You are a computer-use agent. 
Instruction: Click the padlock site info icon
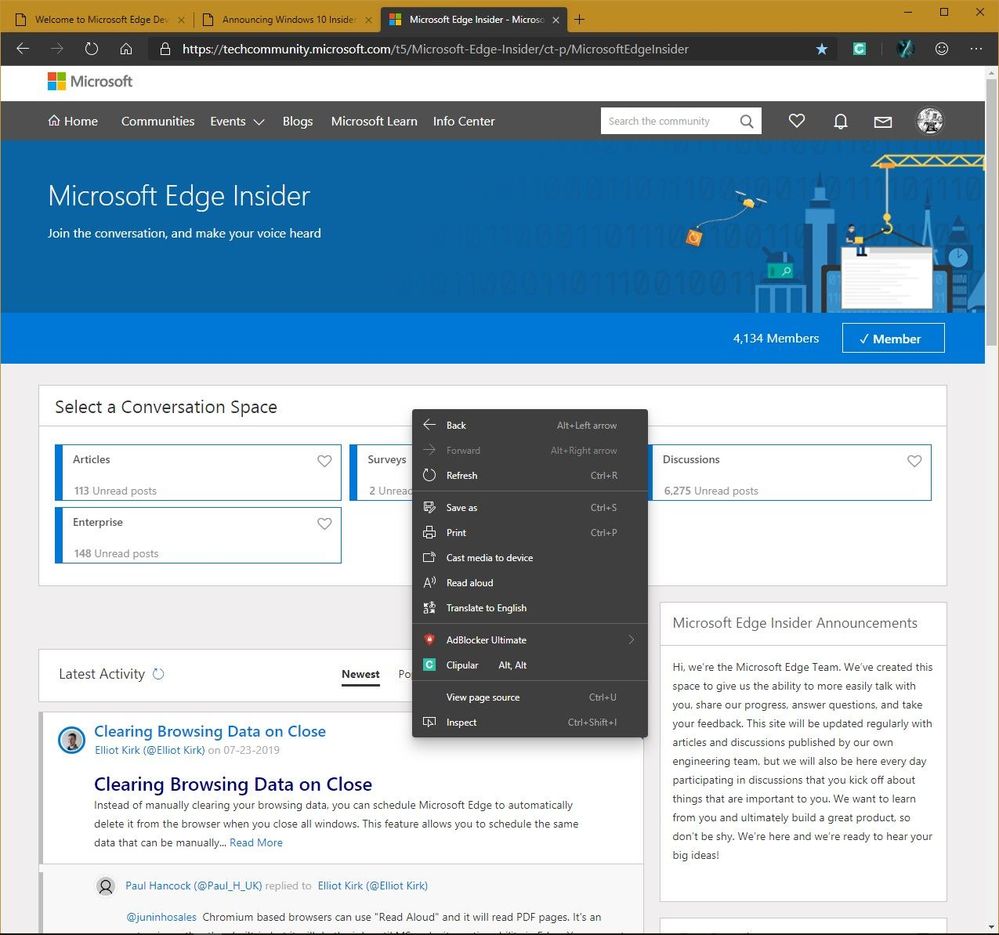point(165,48)
